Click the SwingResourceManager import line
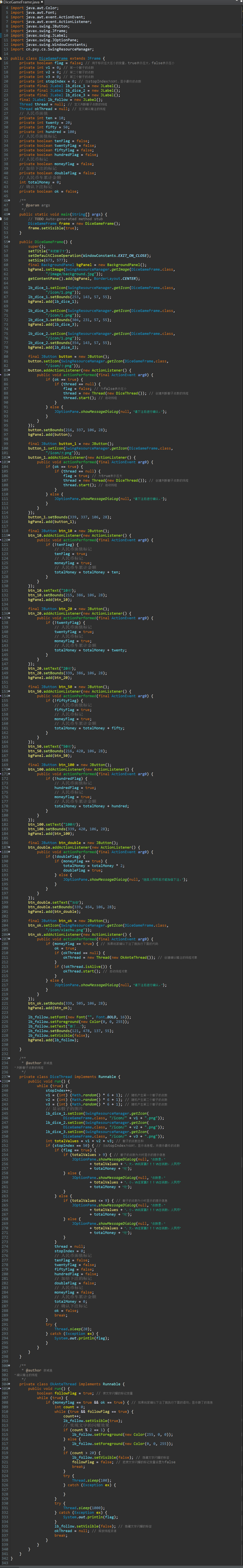Viewport: 243px width, 1568px height. 52,49
